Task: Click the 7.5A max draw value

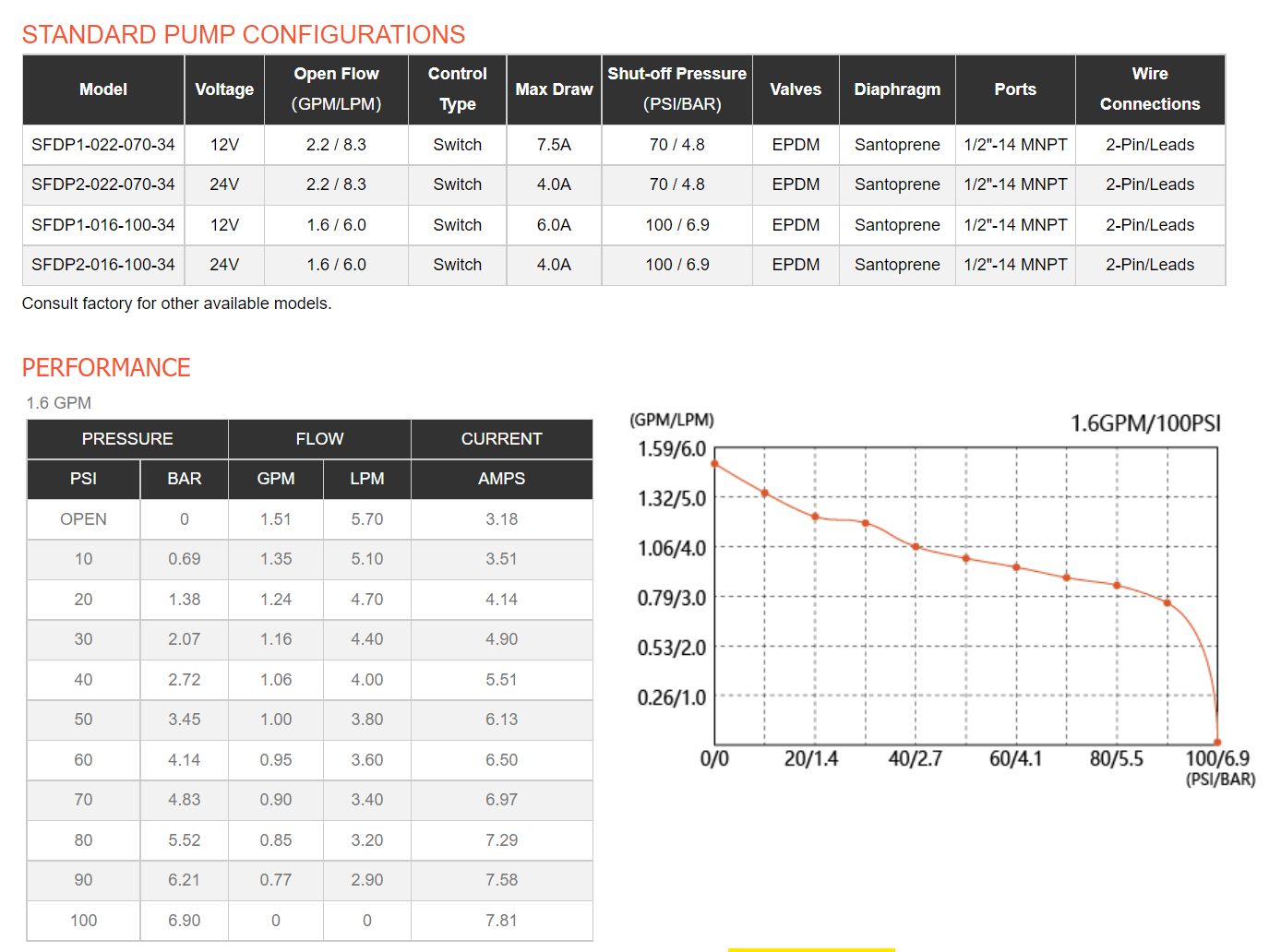Action: pyautogui.click(x=554, y=145)
